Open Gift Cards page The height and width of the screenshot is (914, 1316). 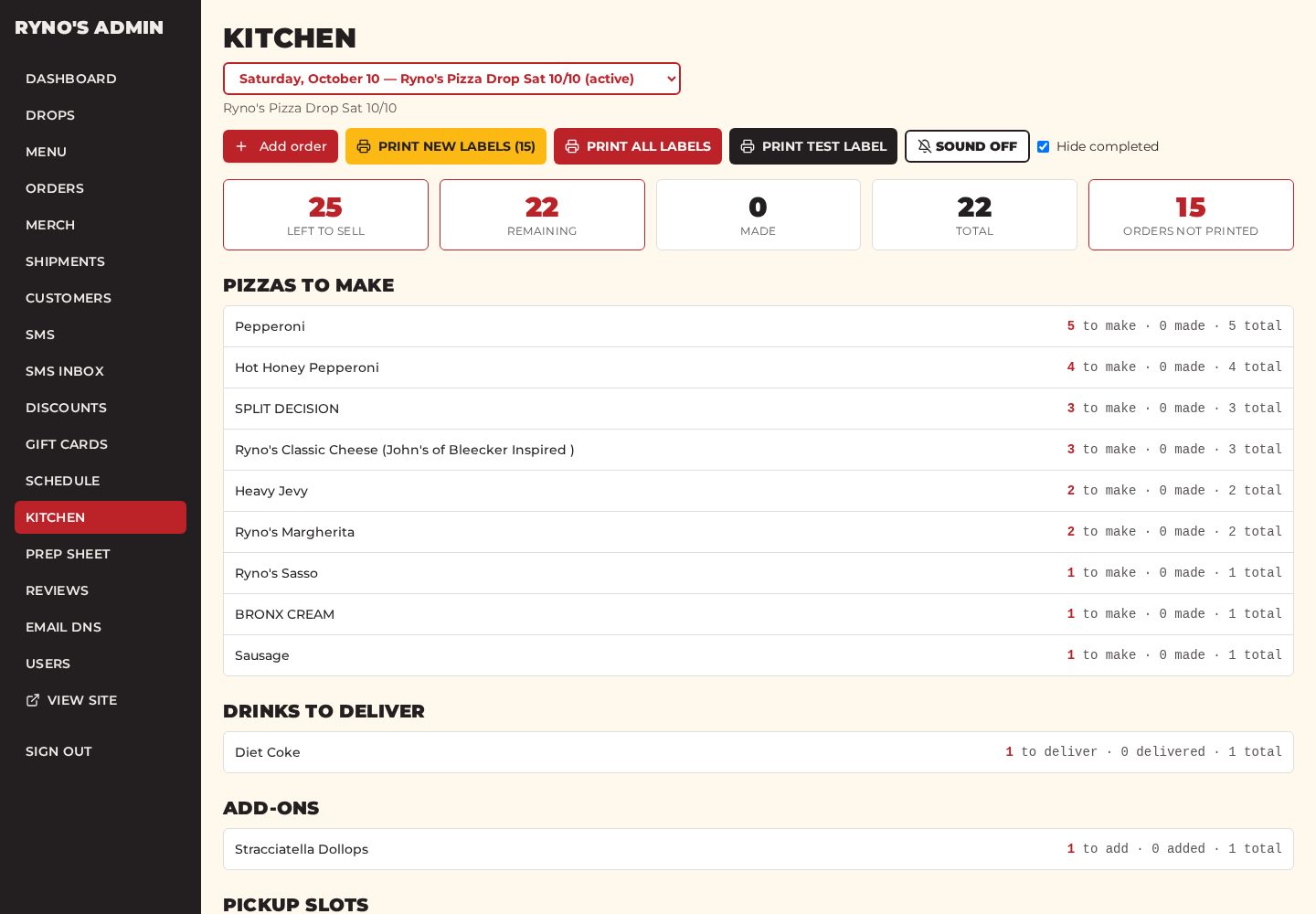pos(101,444)
